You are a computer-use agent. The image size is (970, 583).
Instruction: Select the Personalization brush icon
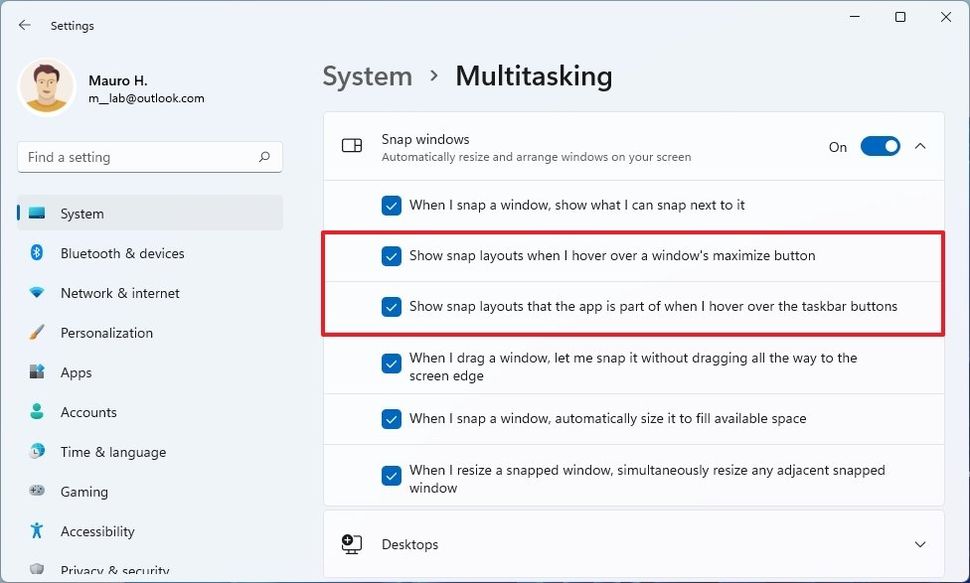(x=37, y=332)
